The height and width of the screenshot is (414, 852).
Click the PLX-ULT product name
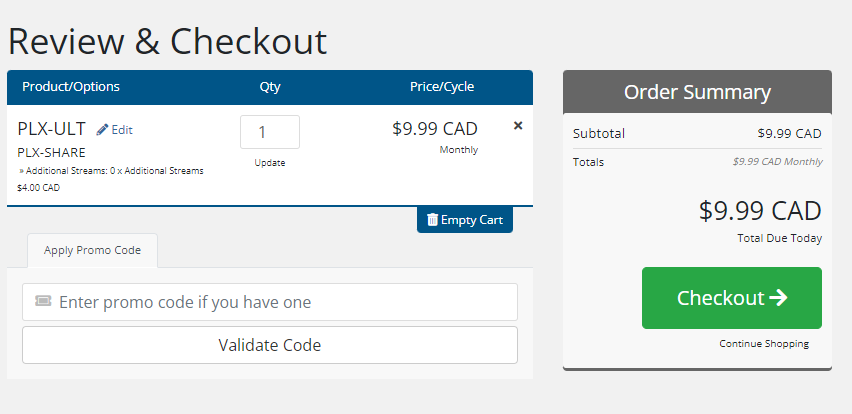(52, 129)
